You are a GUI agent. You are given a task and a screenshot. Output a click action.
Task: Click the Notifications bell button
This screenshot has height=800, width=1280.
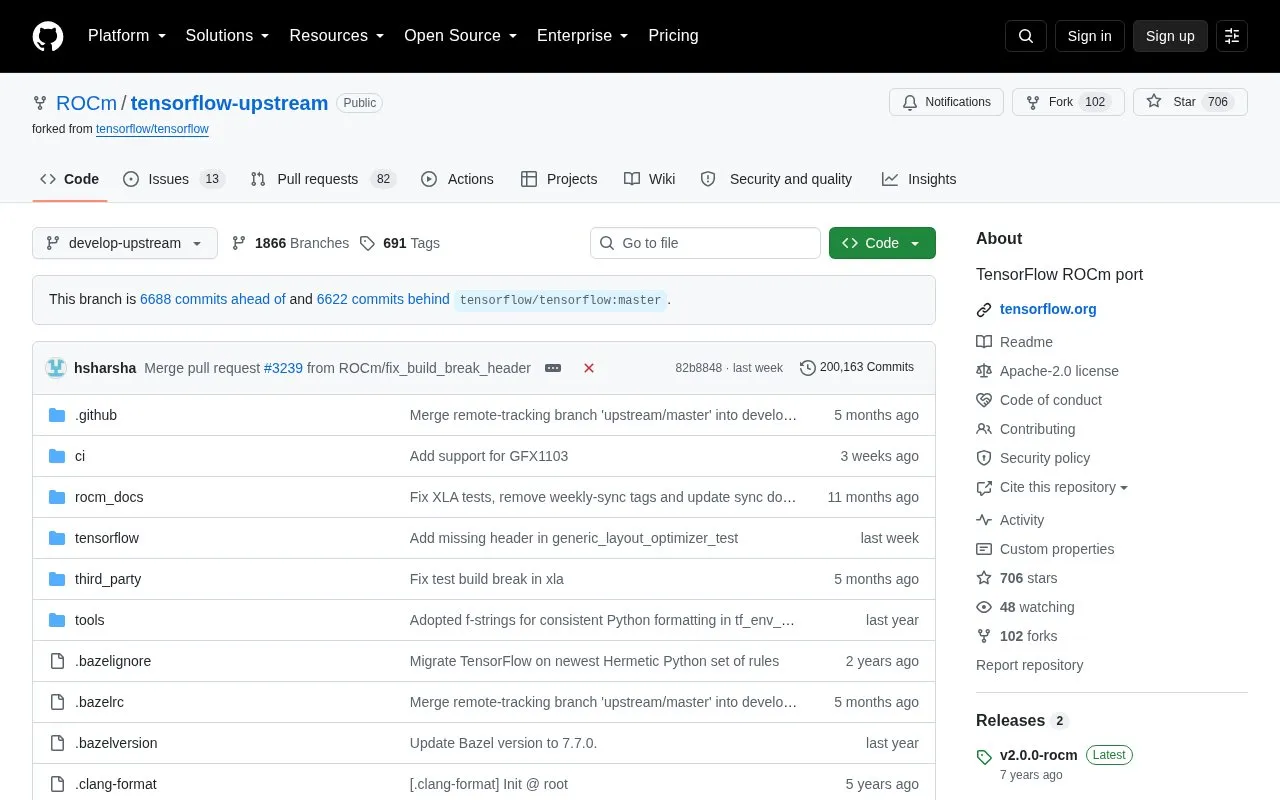[x=946, y=102]
